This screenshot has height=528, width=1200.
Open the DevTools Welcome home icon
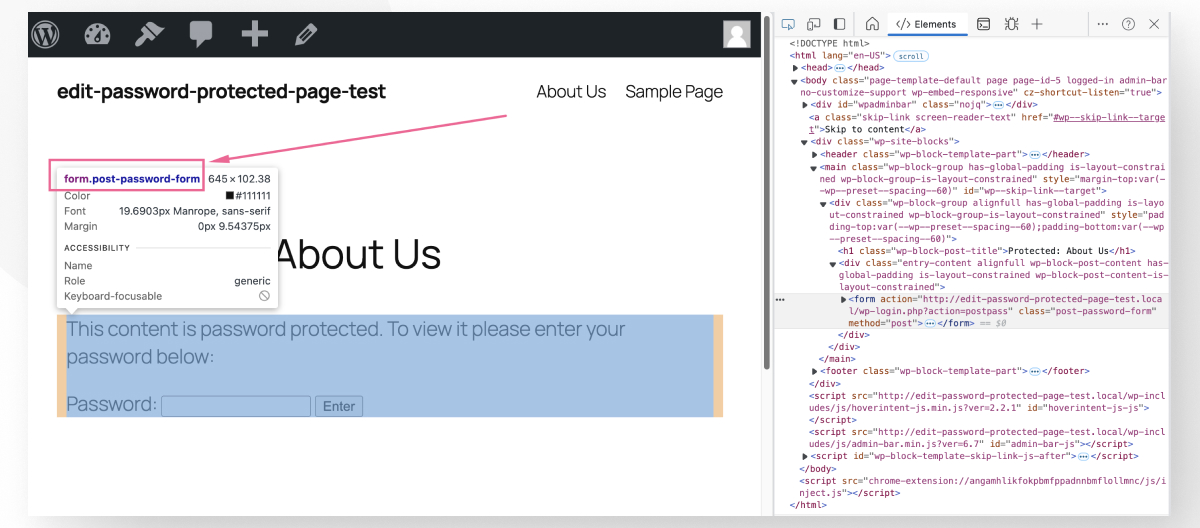872,24
